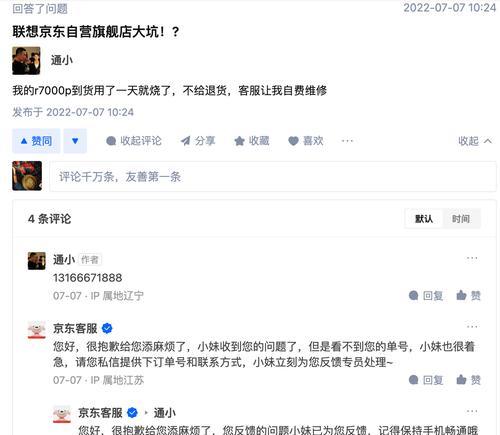This screenshot has width=500, height=435.
Task: Like first 京东客服 comment
Action: pos(468,380)
